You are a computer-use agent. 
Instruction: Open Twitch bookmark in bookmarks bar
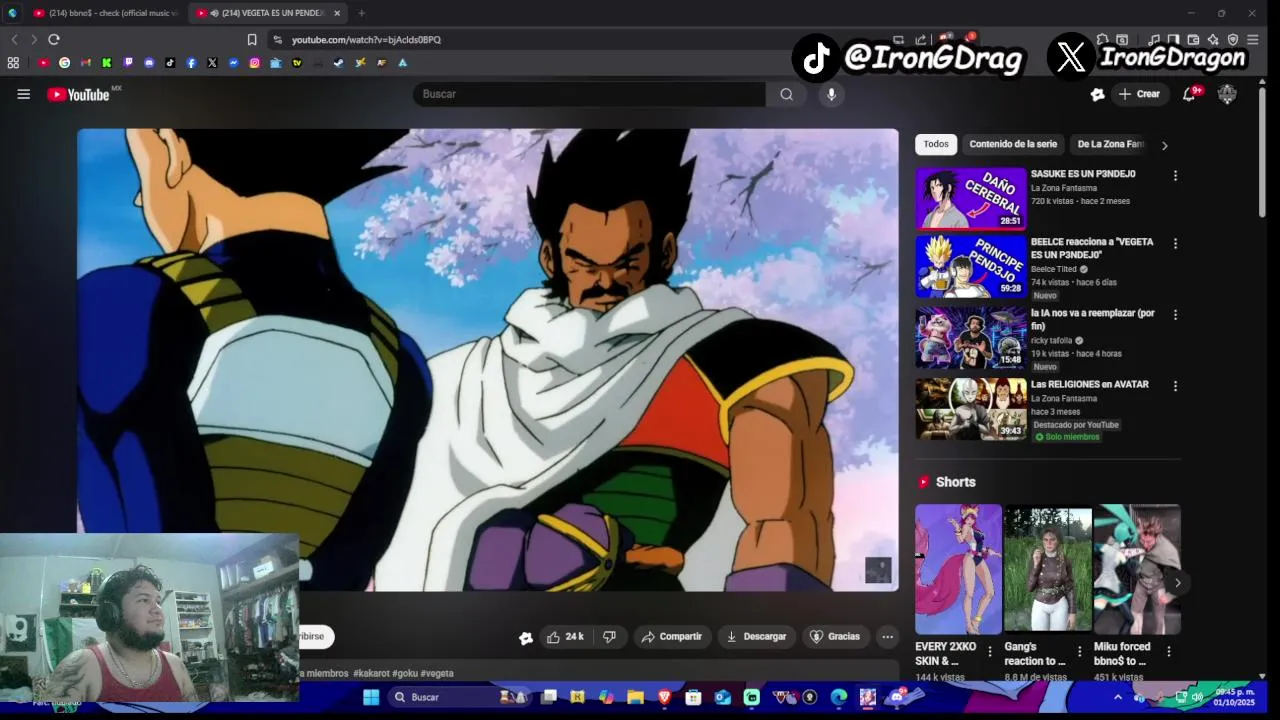128,62
